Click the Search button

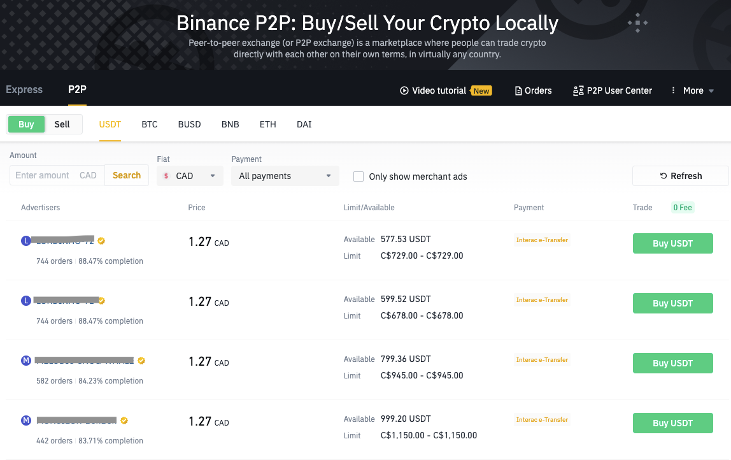(x=126, y=175)
